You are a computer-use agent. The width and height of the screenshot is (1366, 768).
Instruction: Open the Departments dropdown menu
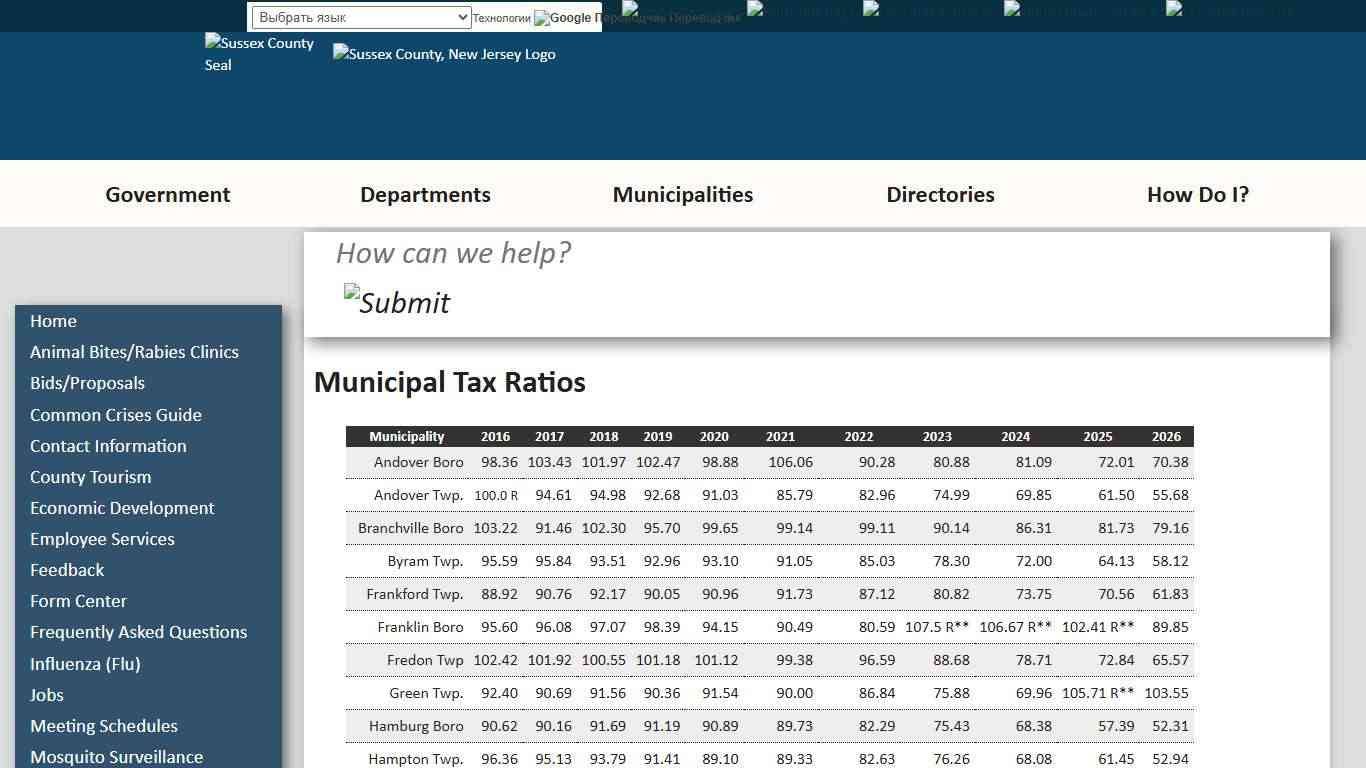[425, 195]
